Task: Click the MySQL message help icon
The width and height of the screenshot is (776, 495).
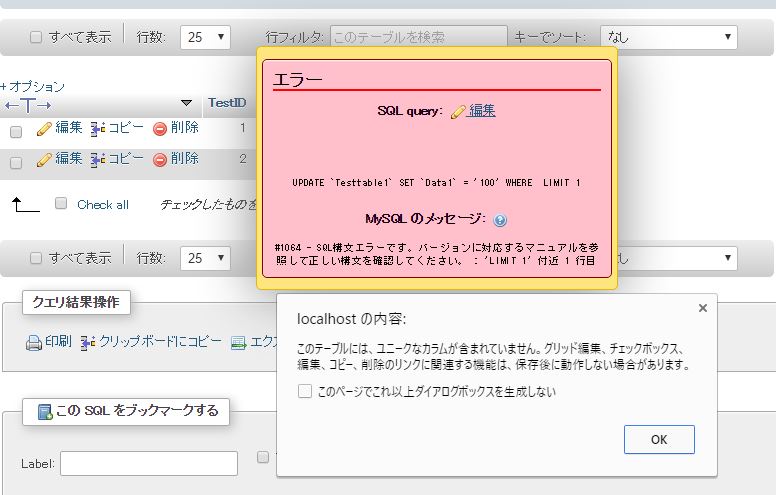Action: tap(500, 220)
